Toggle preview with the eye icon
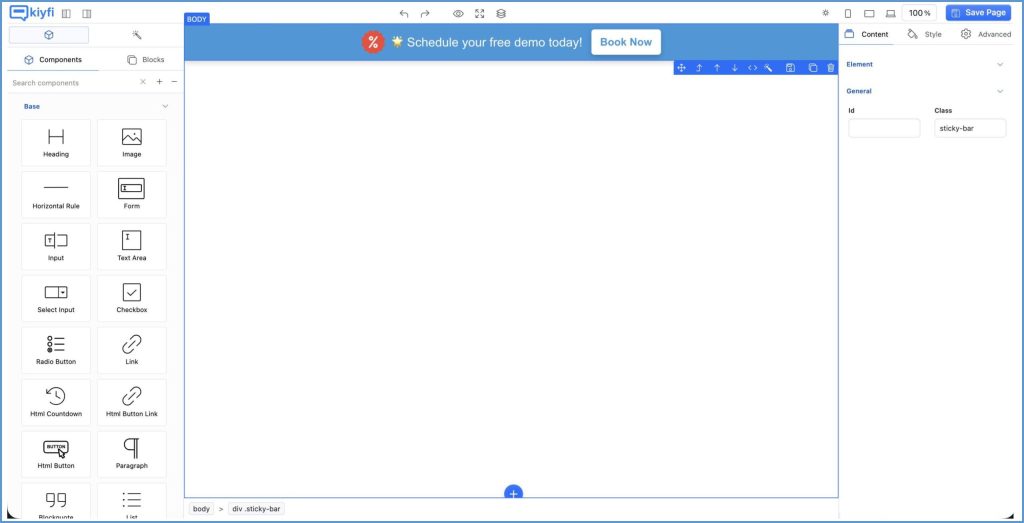The width and height of the screenshot is (1024, 523). (x=458, y=13)
